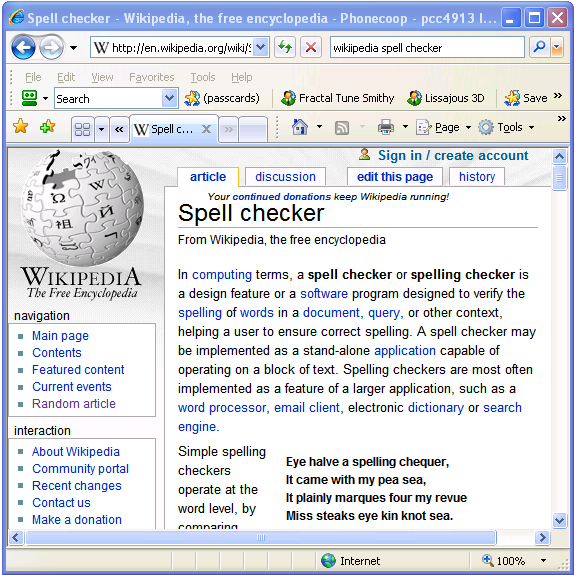This screenshot has width=576, height=575.
Task: Click the Quick Tabs grid icon
Action: click(82, 129)
